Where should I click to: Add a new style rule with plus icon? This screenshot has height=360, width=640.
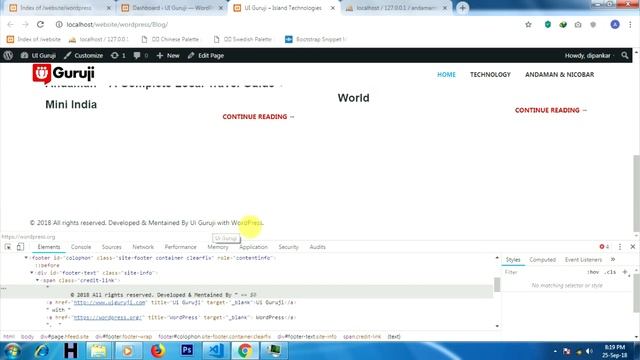[x=625, y=272]
